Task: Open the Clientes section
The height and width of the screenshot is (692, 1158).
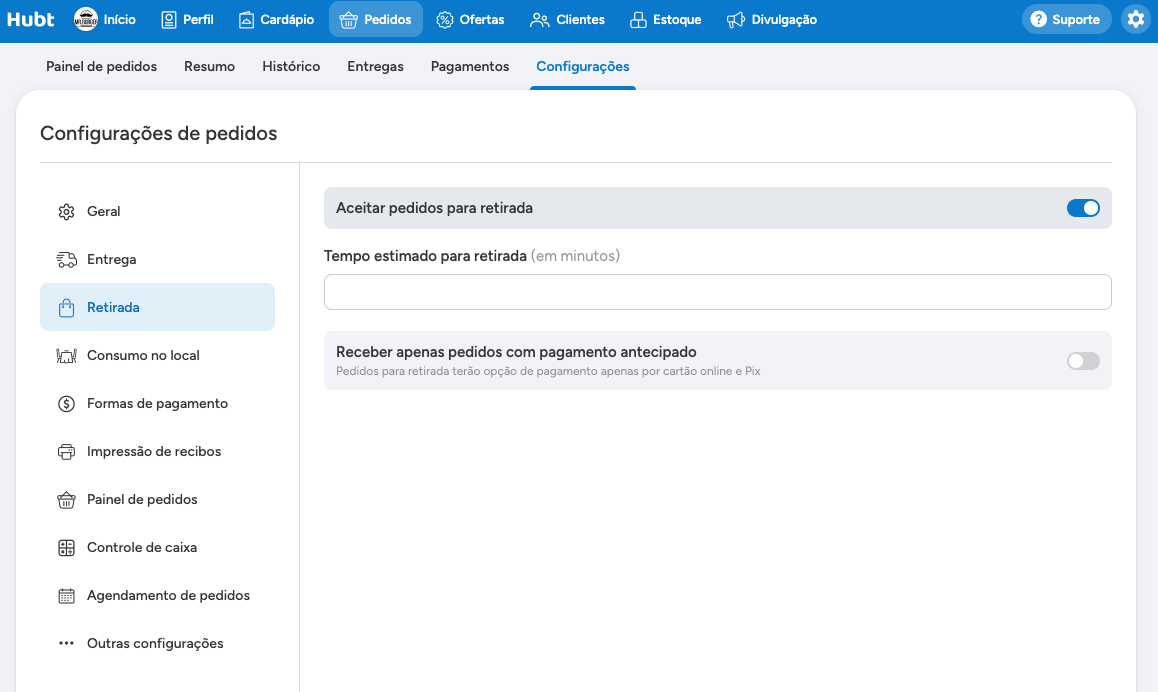Action: 567,19
